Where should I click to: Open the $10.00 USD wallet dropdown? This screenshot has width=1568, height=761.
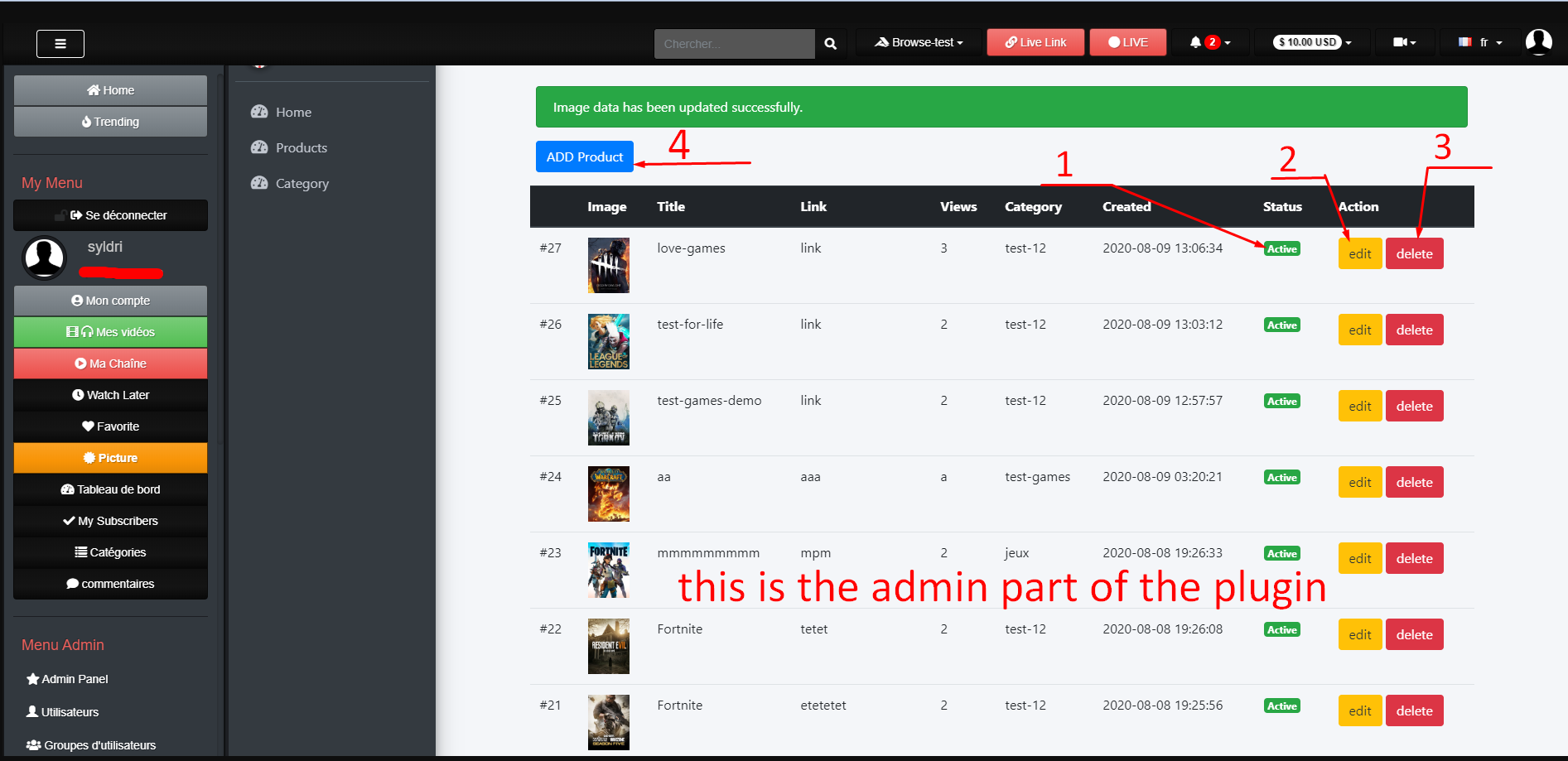click(x=1313, y=42)
